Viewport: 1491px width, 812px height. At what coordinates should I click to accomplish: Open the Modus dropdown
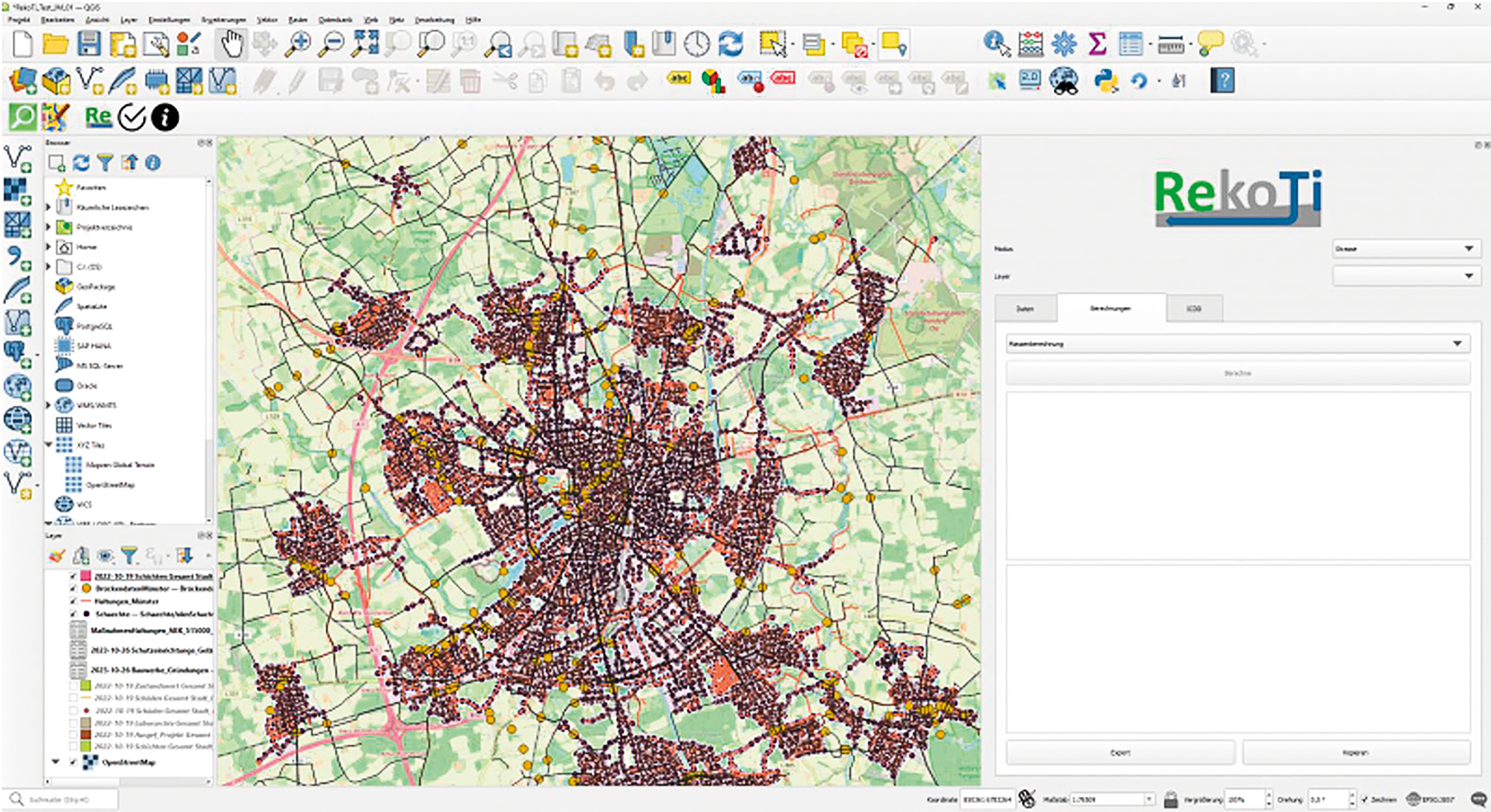1406,249
